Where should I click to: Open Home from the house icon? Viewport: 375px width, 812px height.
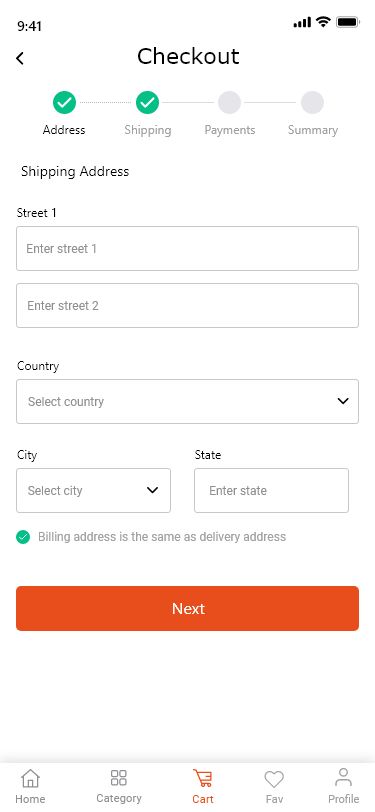(x=30, y=778)
